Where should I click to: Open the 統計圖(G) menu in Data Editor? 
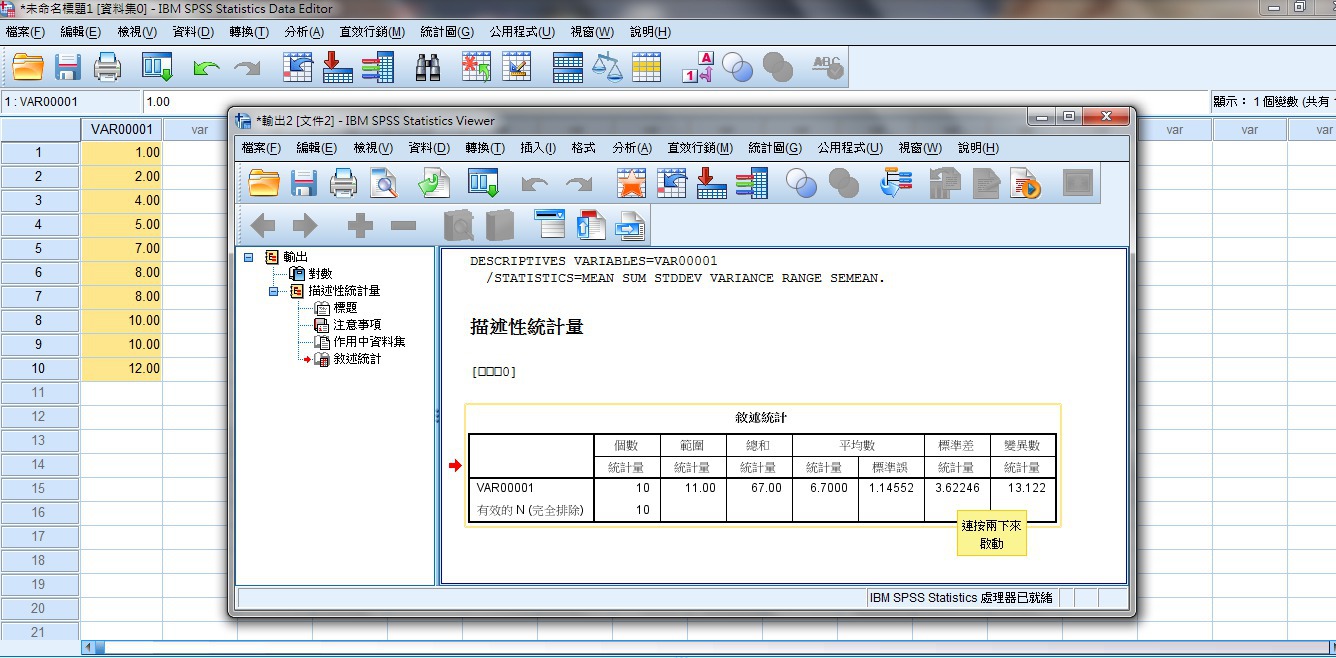(x=447, y=32)
